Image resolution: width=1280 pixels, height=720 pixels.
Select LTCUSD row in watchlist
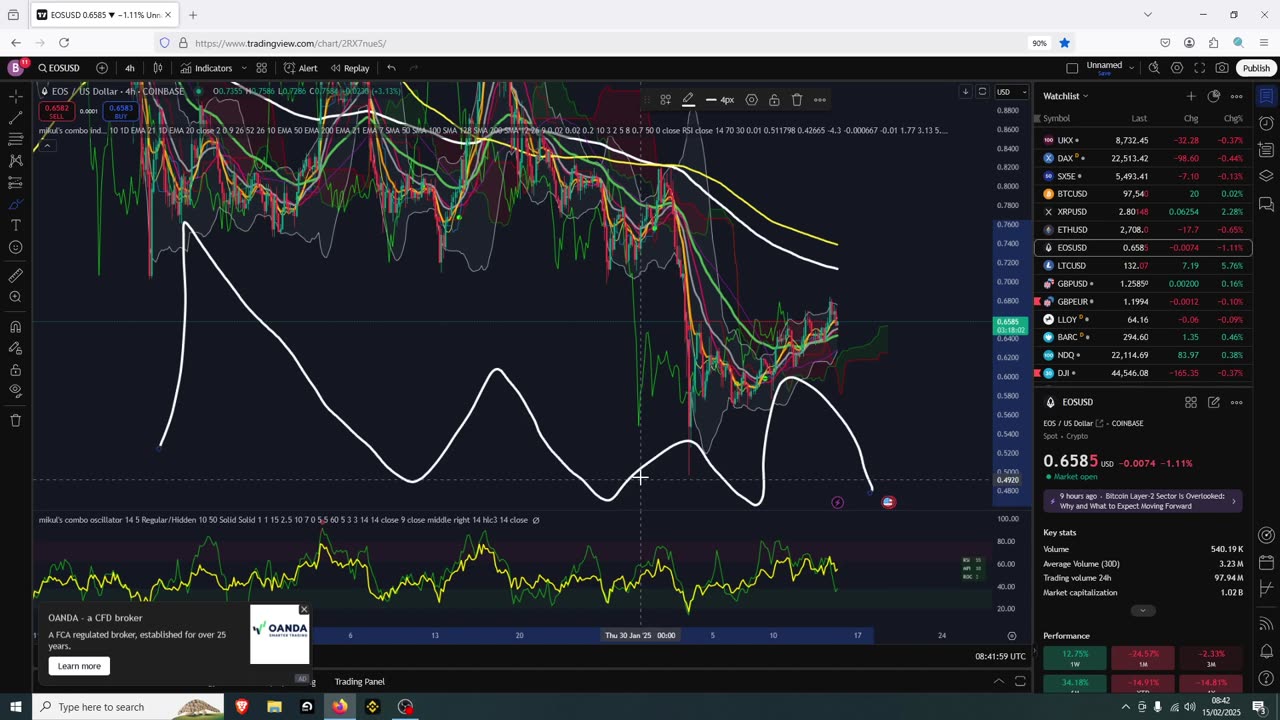(1143, 266)
